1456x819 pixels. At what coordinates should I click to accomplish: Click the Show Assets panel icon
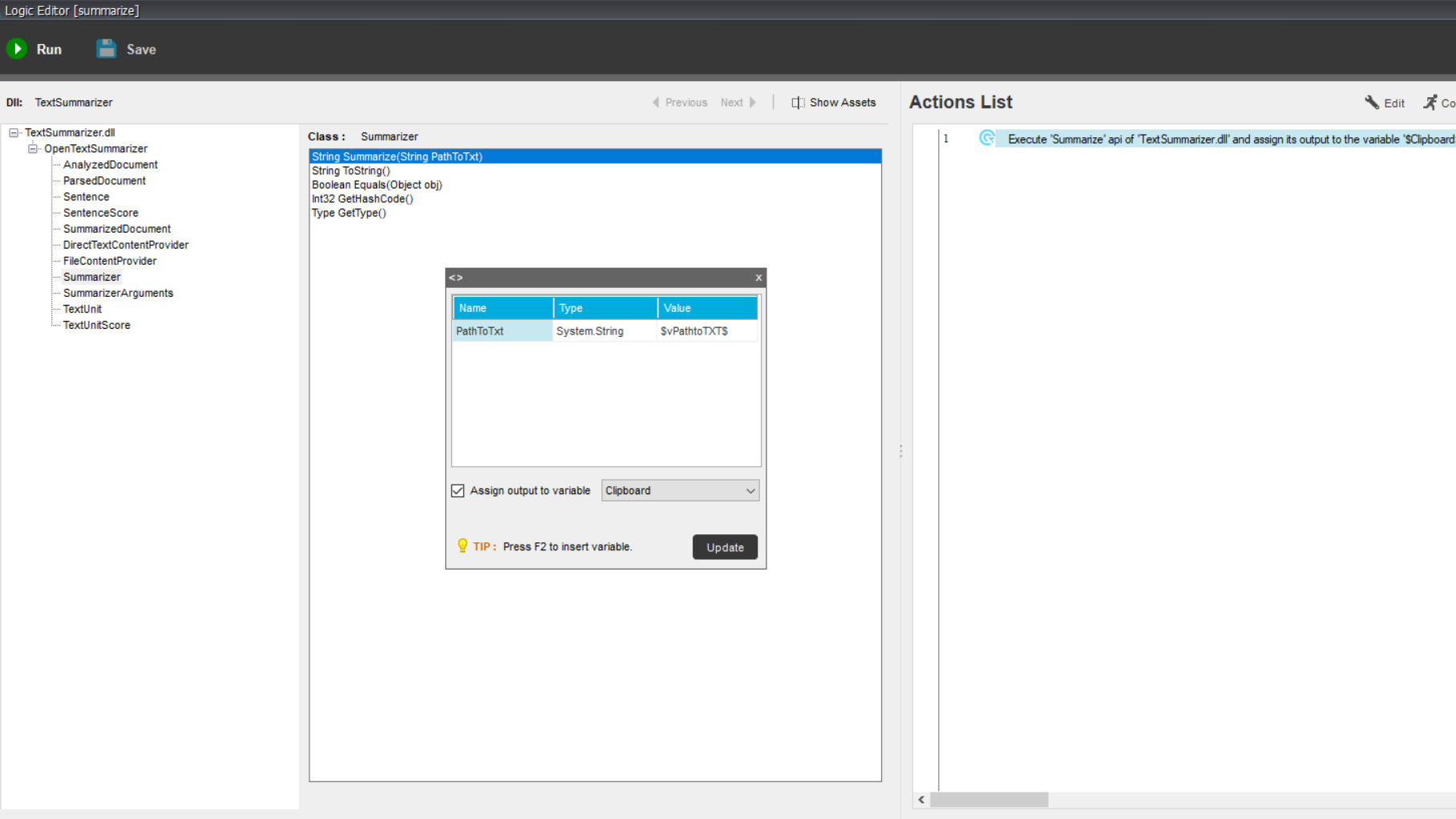(x=798, y=103)
